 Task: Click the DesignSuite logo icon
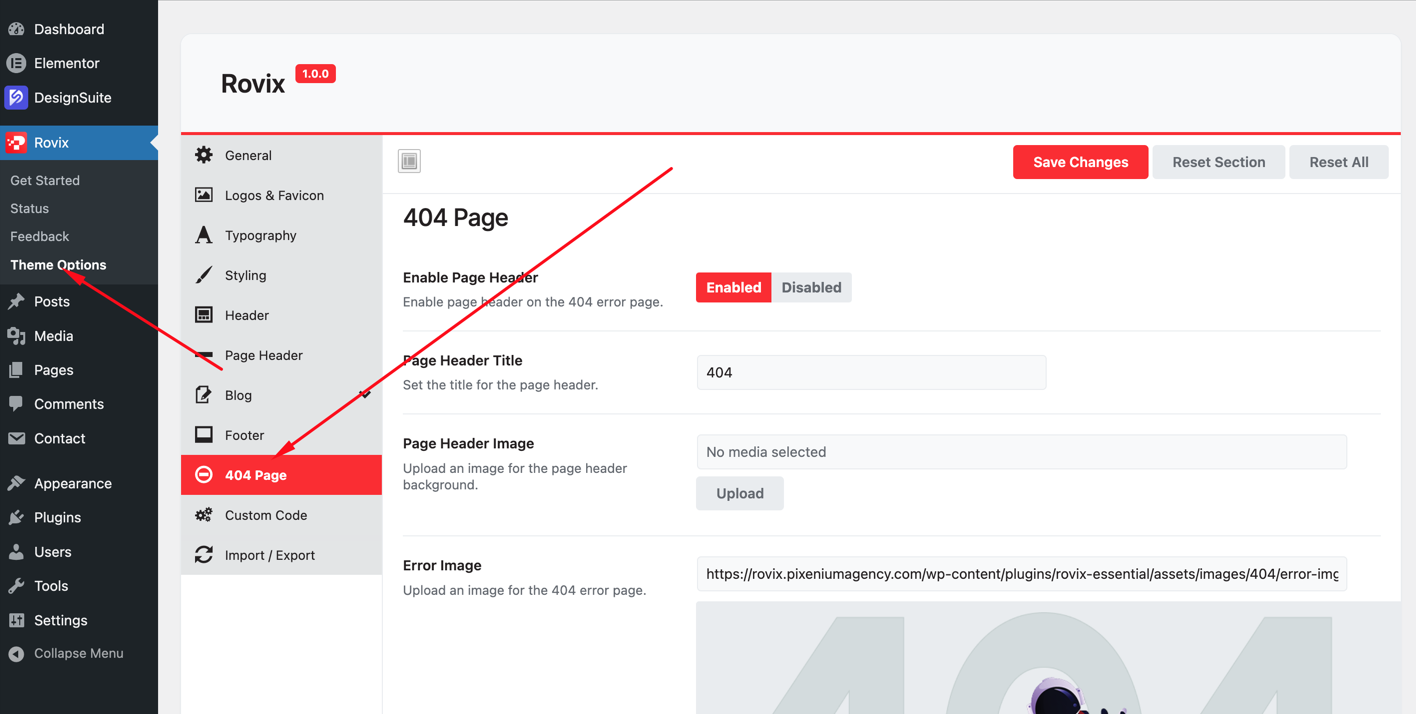16,98
